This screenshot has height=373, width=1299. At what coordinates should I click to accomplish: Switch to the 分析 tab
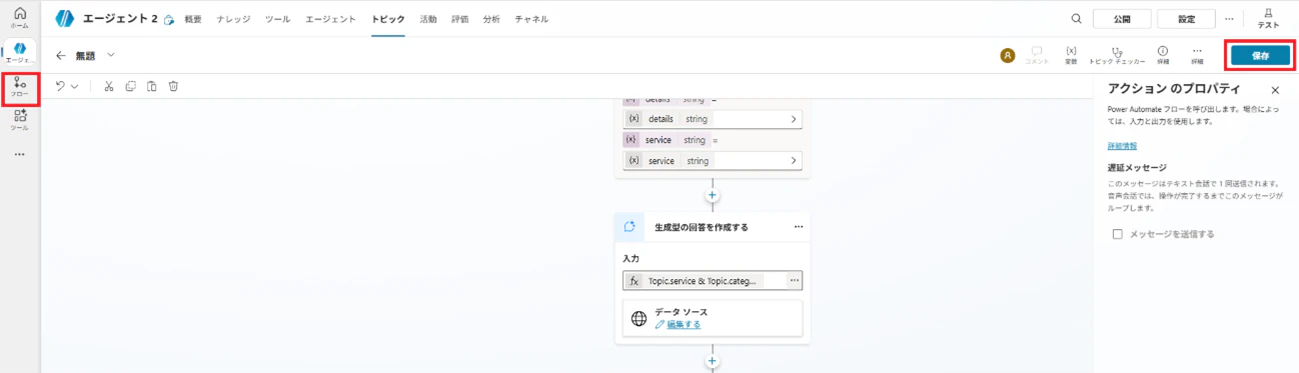491,19
